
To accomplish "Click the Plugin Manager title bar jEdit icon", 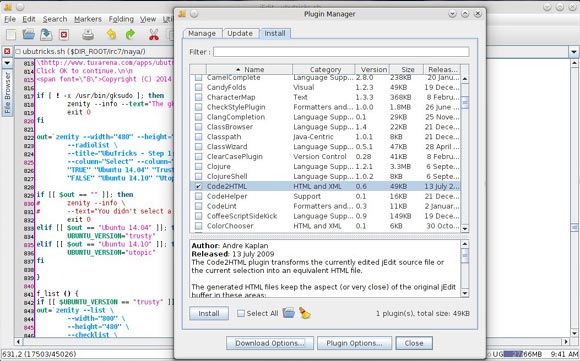I will point(182,14).
